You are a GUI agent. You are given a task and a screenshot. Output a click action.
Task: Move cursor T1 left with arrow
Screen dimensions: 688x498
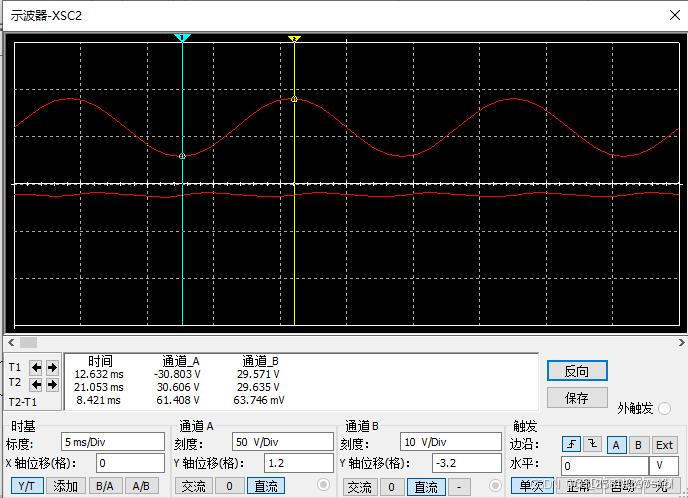tap(36, 367)
